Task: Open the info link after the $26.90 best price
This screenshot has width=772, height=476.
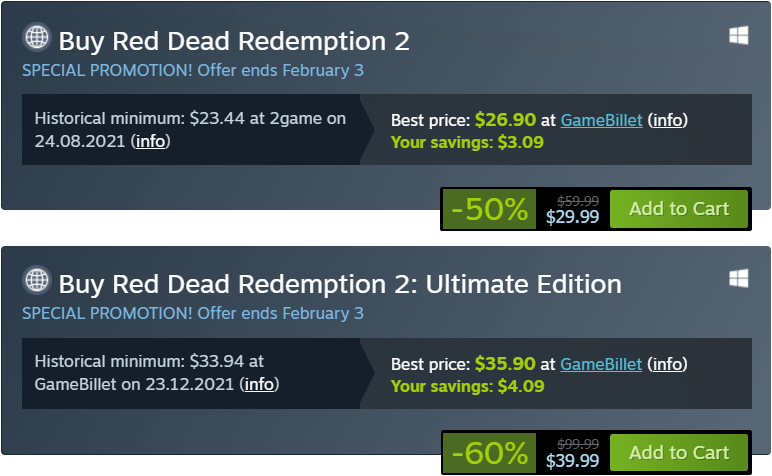Action: (668, 120)
